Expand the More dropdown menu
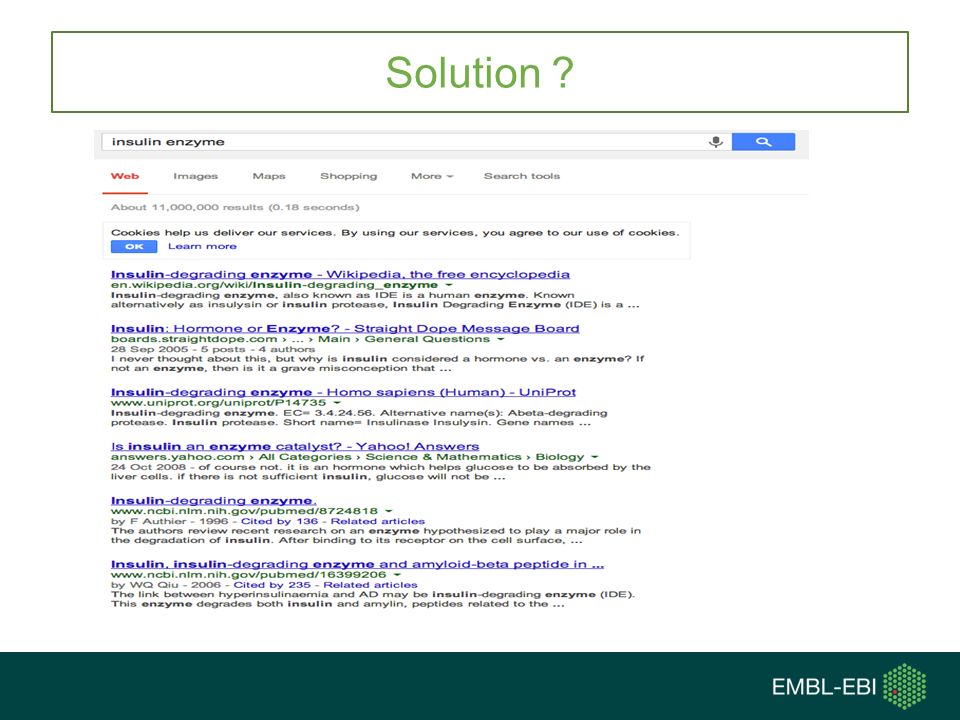960x720 pixels. [432, 176]
